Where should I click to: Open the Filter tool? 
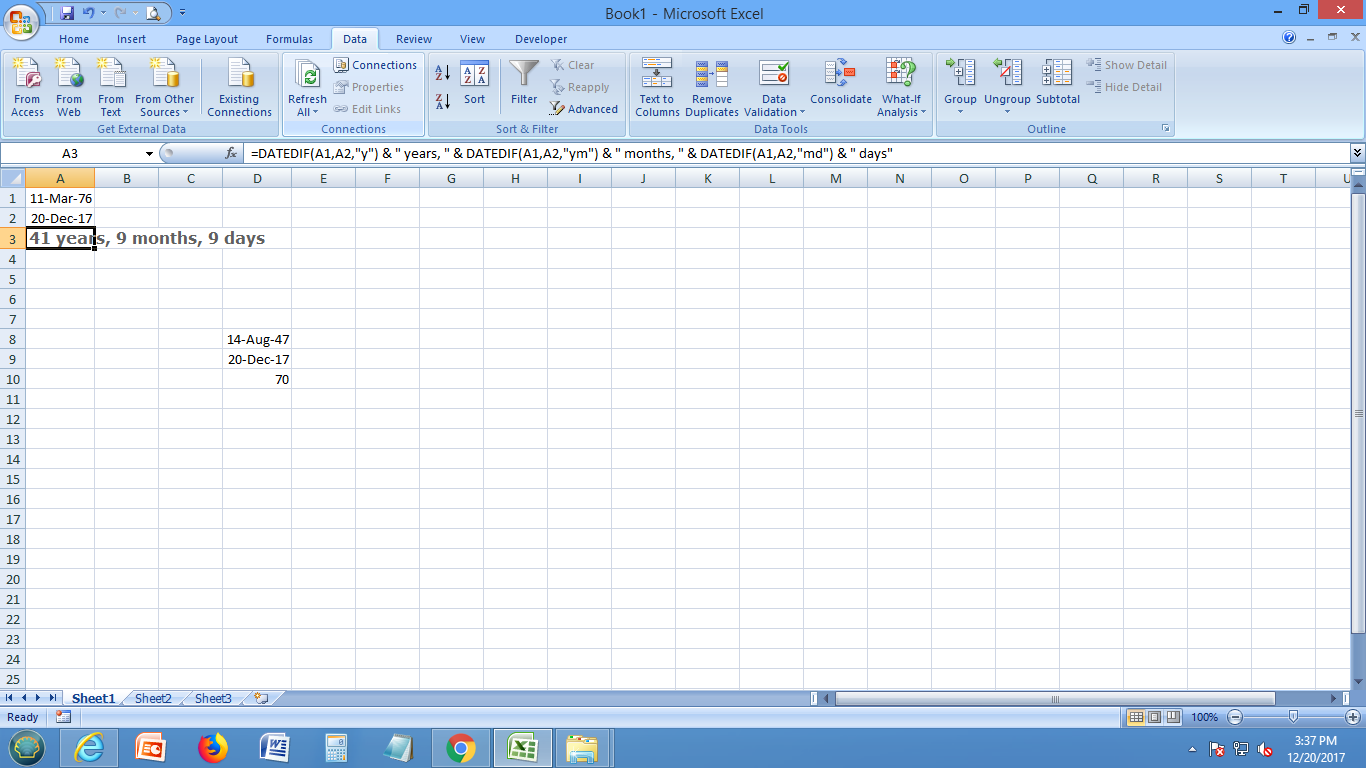pyautogui.click(x=523, y=87)
